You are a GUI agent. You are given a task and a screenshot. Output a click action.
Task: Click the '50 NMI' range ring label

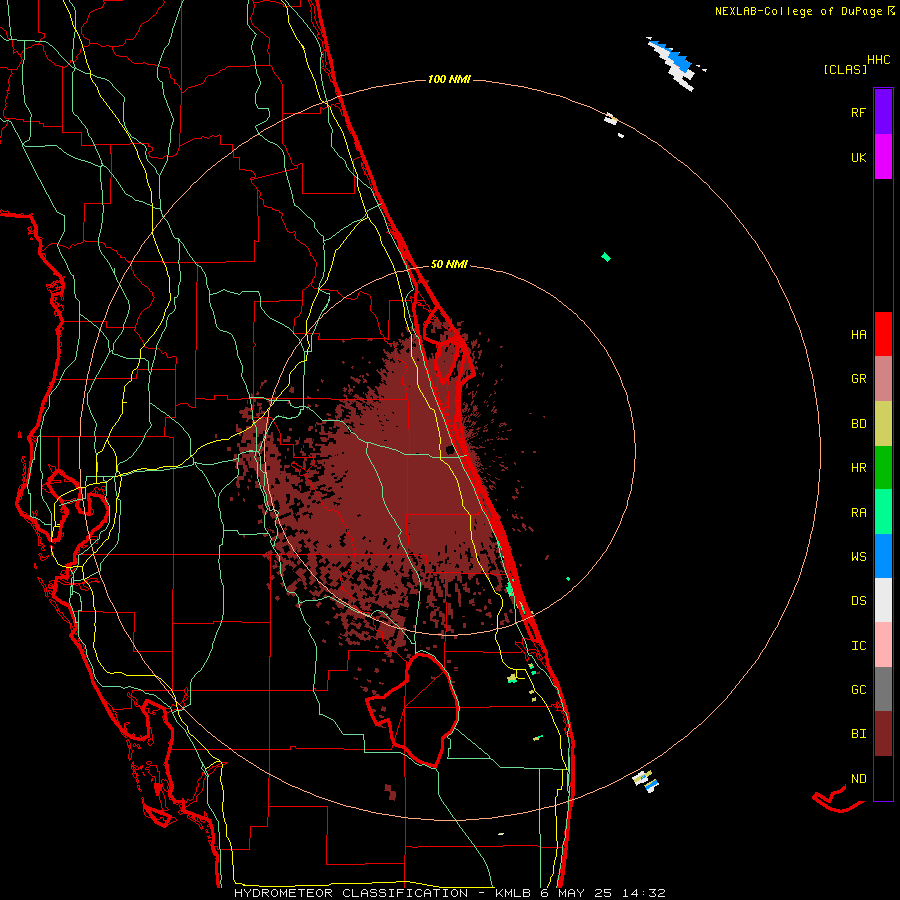449,264
